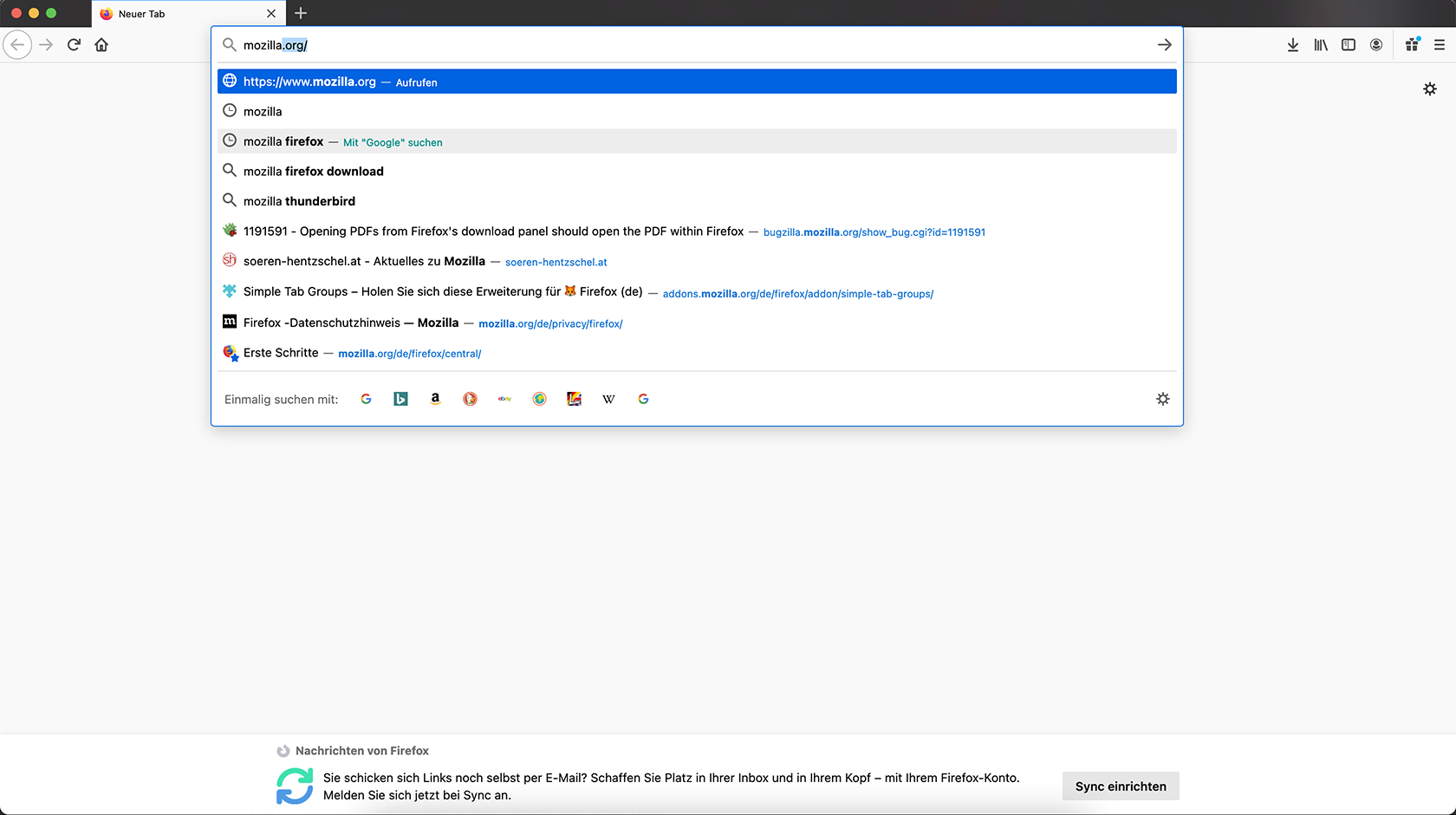1456x815 pixels.
Task: Search once with Bing
Action: click(400, 399)
